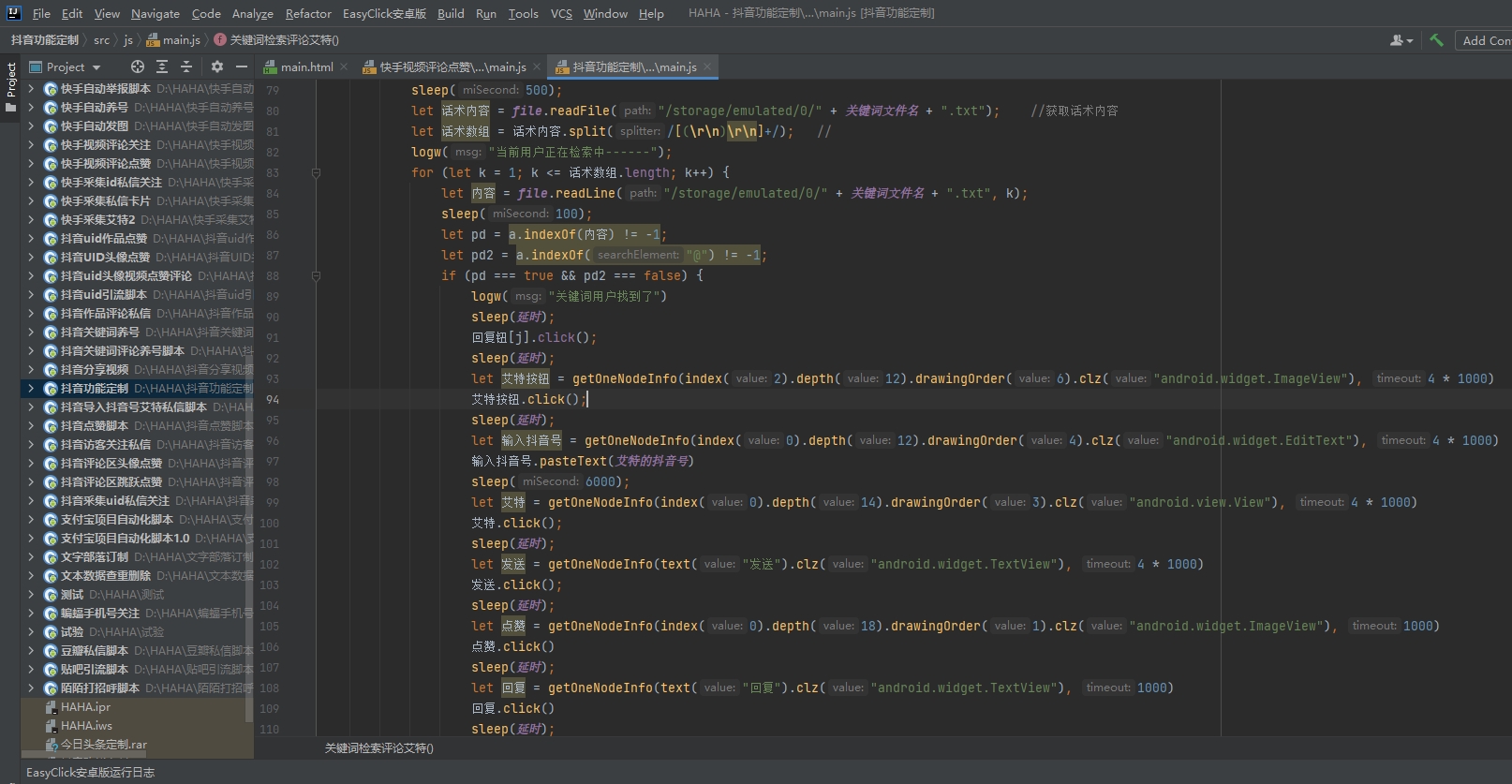Click the 抖音功能定制 breadcrumb
The image size is (1512, 784).
click(x=45, y=40)
